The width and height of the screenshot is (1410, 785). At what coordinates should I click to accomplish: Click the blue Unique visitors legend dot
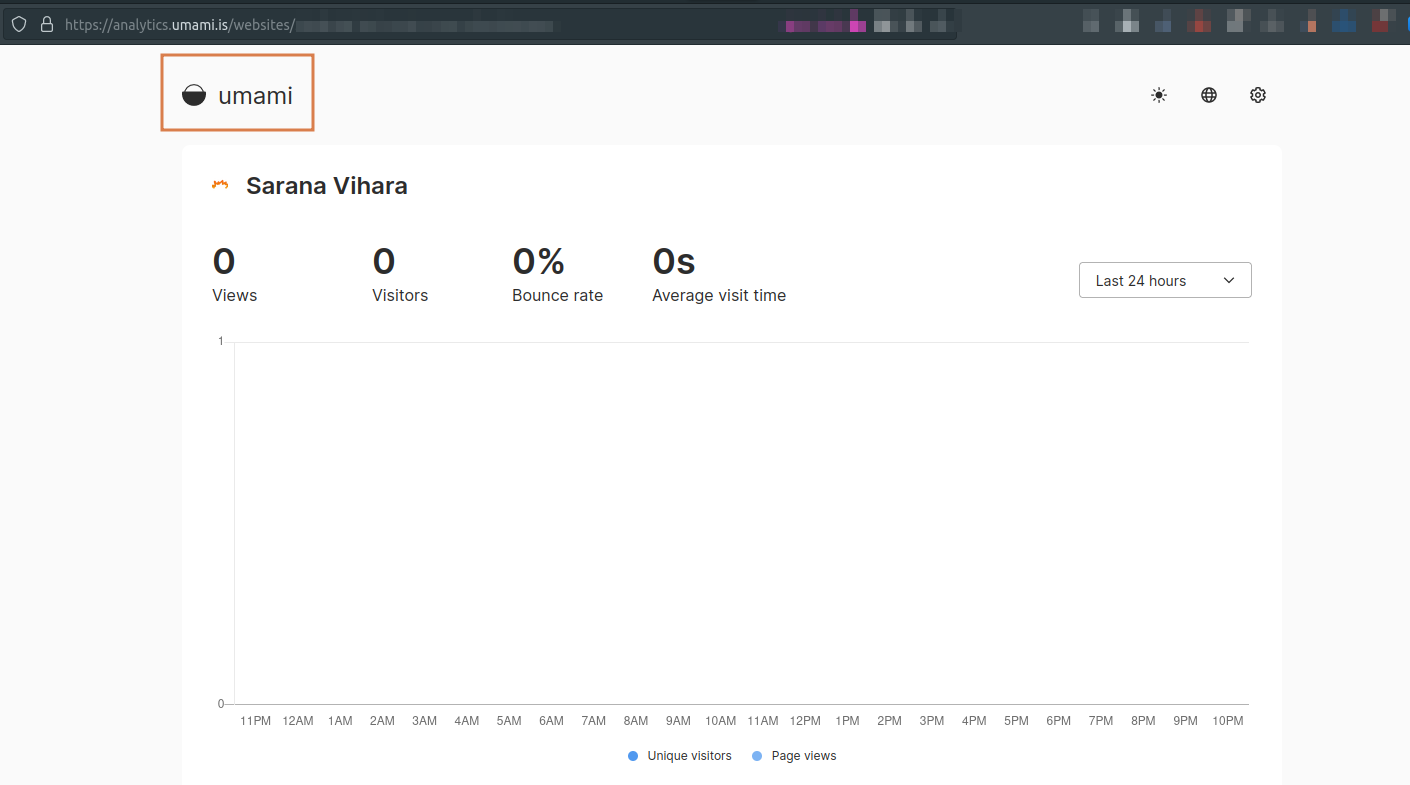(x=632, y=756)
